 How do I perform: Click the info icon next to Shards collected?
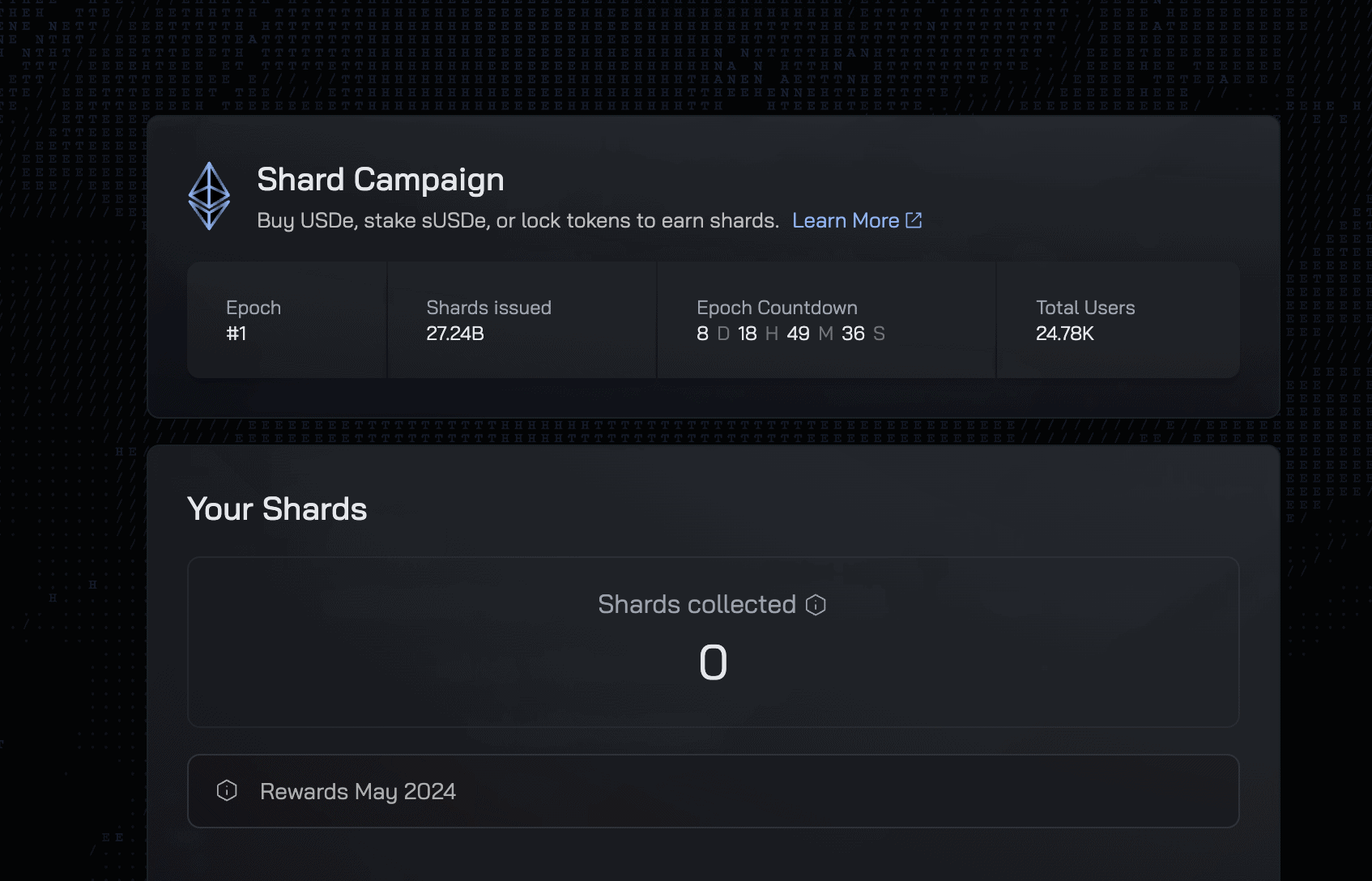[x=816, y=605]
